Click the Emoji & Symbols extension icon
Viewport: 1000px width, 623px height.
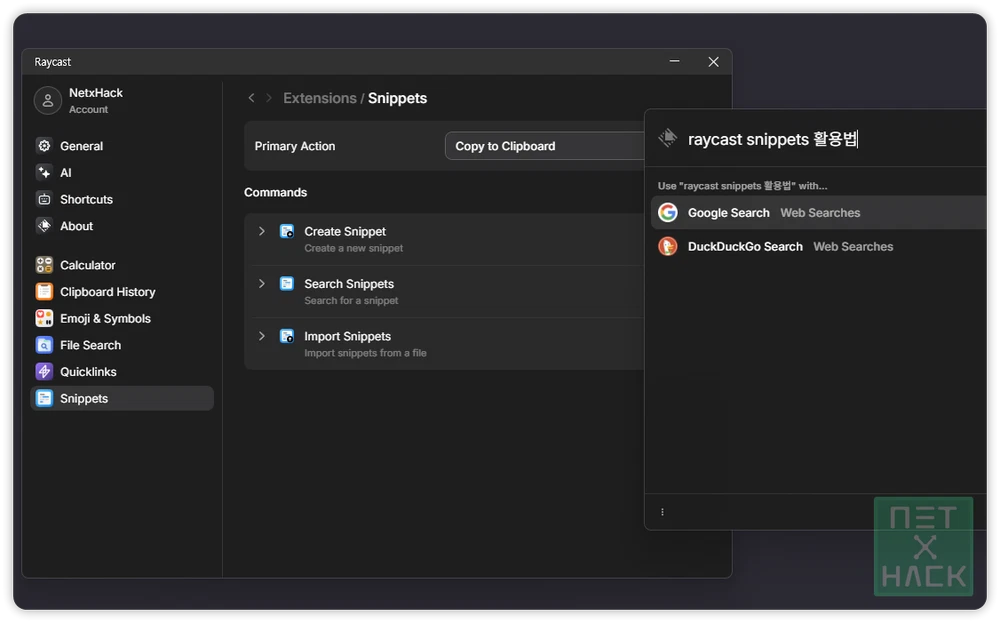tap(44, 319)
